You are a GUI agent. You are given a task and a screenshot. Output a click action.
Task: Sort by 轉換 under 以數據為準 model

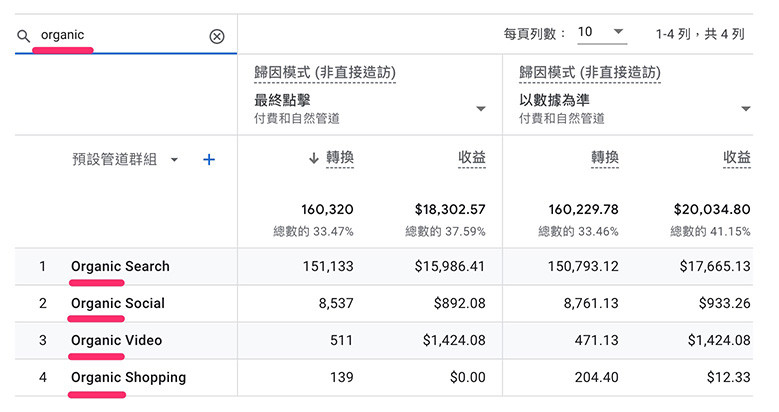pyautogui.click(x=605, y=157)
